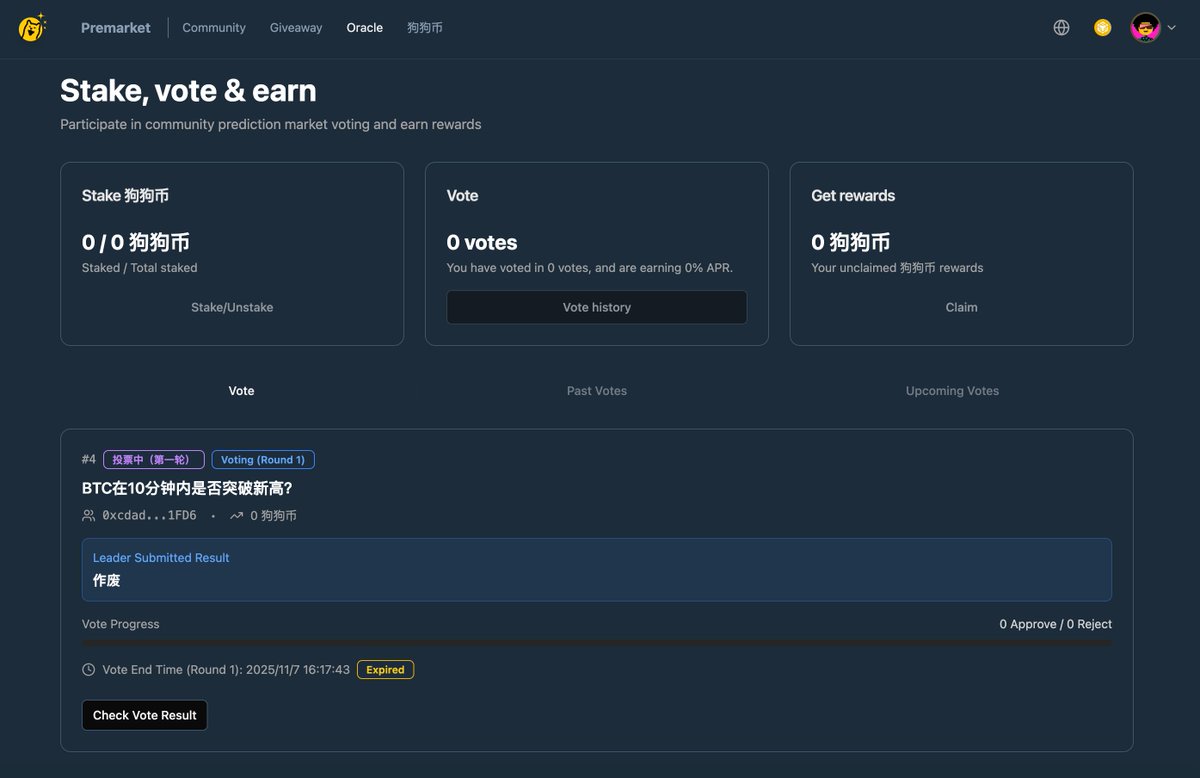Expand the chevron next to avatar
This screenshot has height=778, width=1200.
pyautogui.click(x=1171, y=28)
